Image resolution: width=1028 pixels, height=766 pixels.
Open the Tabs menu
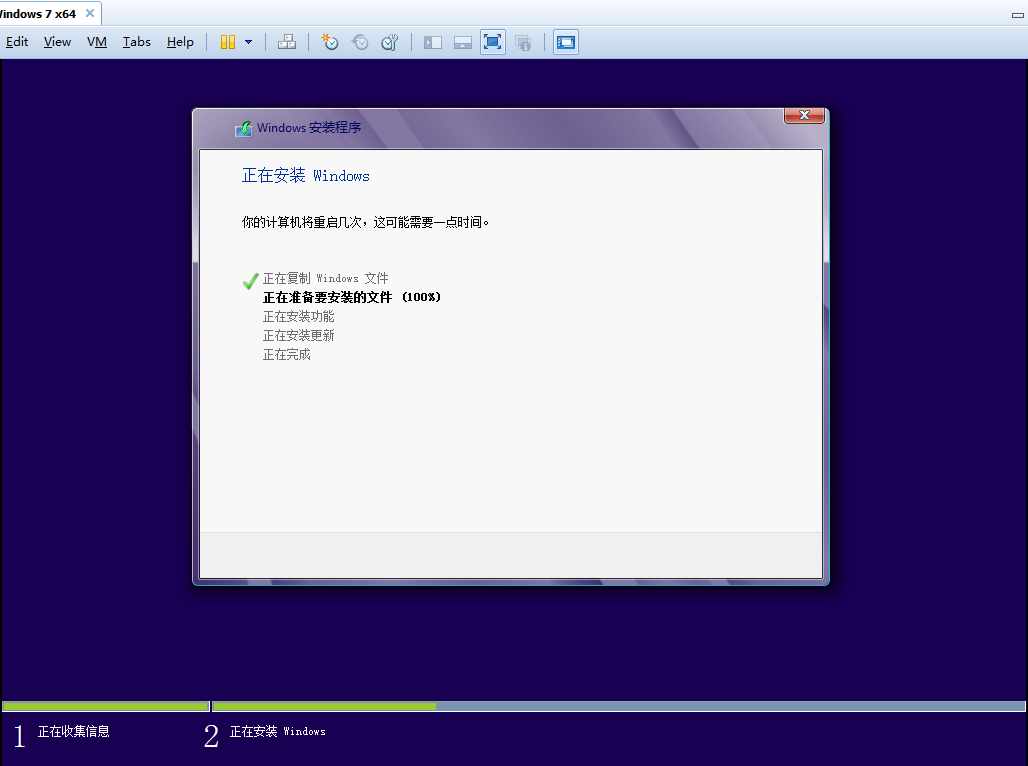point(136,42)
